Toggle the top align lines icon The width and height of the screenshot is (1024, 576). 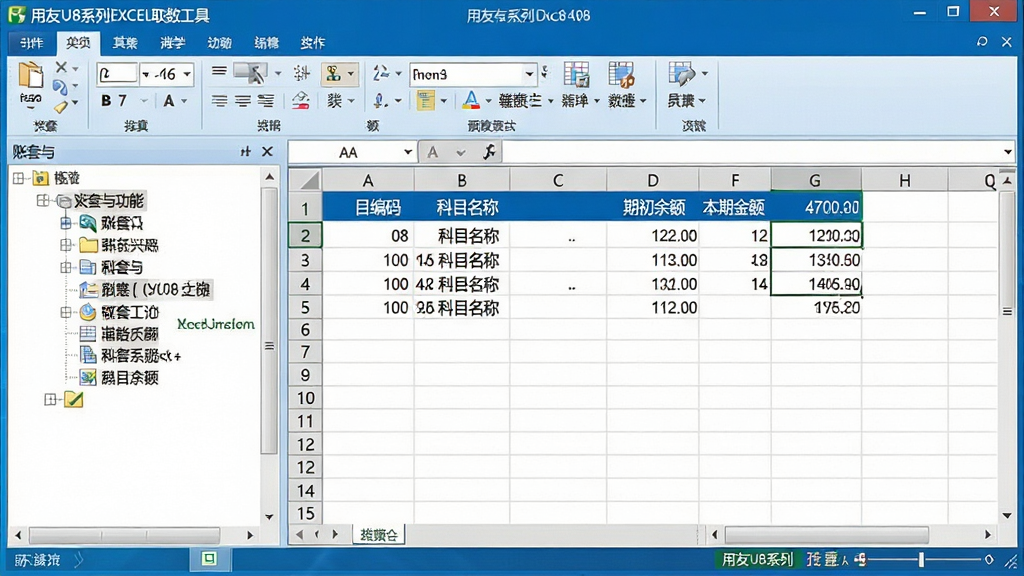point(219,71)
